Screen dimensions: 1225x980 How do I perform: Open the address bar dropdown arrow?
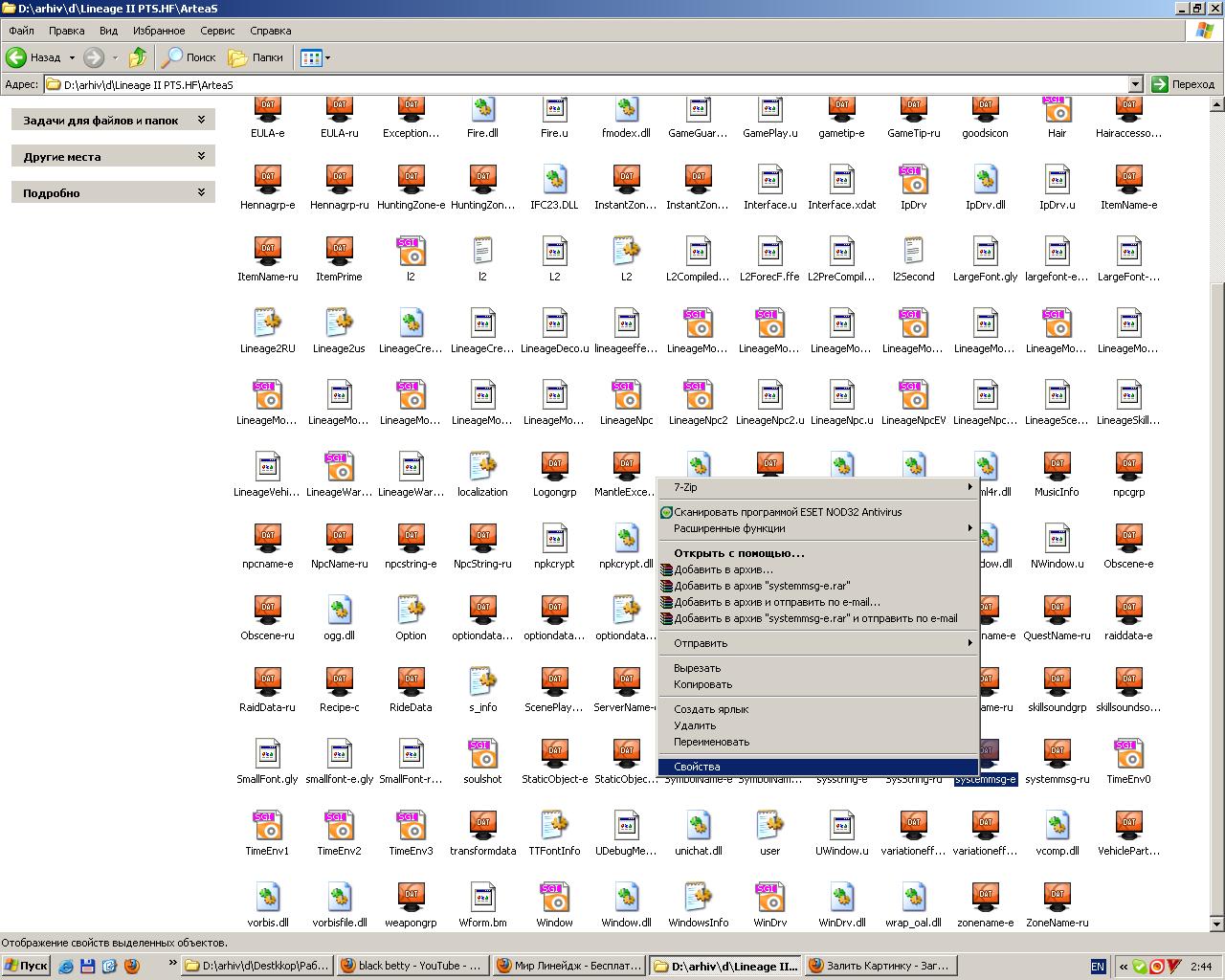[1135, 84]
